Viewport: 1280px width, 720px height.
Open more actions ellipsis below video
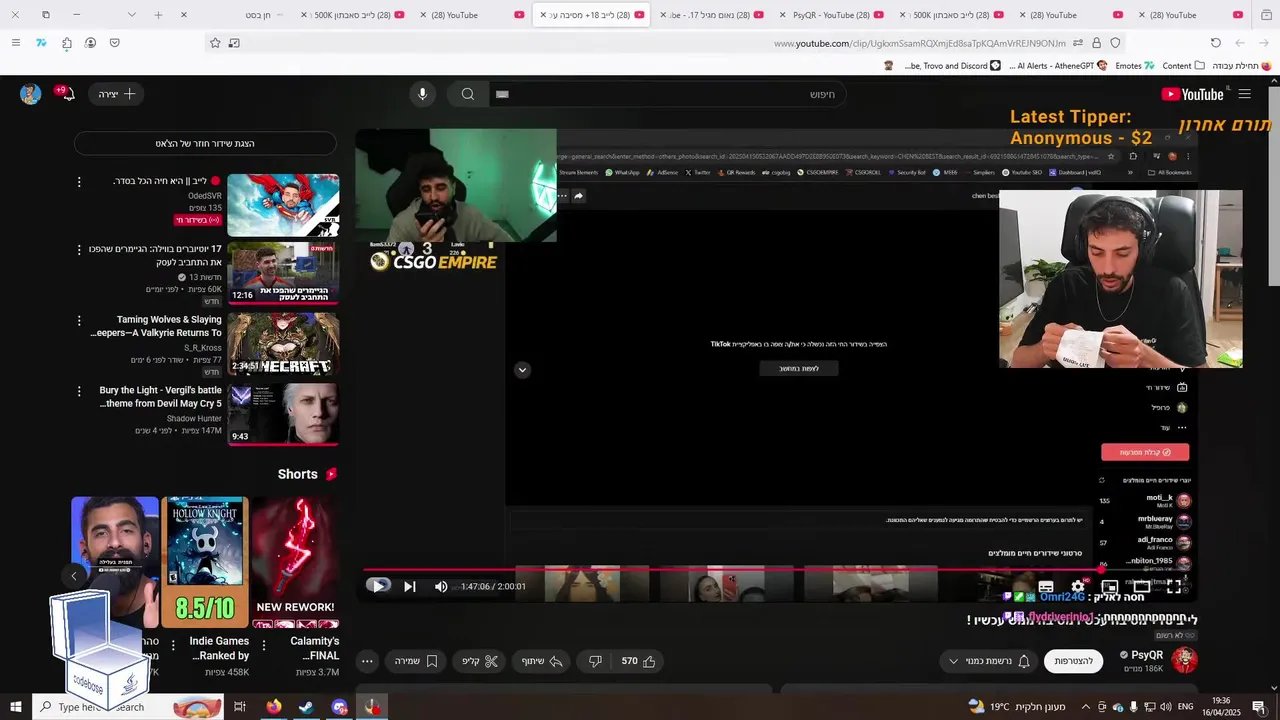tap(367, 661)
